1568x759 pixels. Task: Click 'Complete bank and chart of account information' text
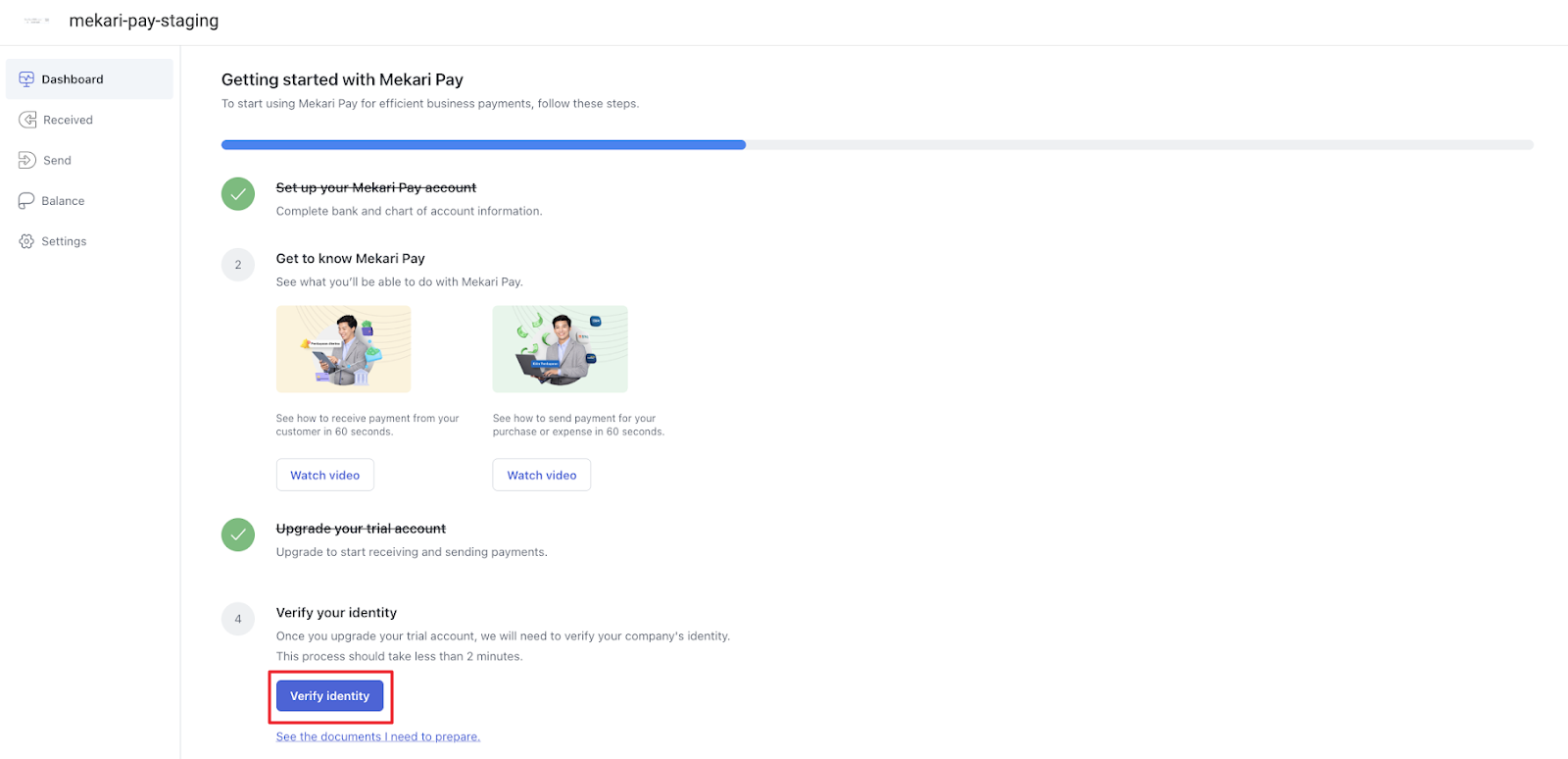pyautogui.click(x=409, y=211)
